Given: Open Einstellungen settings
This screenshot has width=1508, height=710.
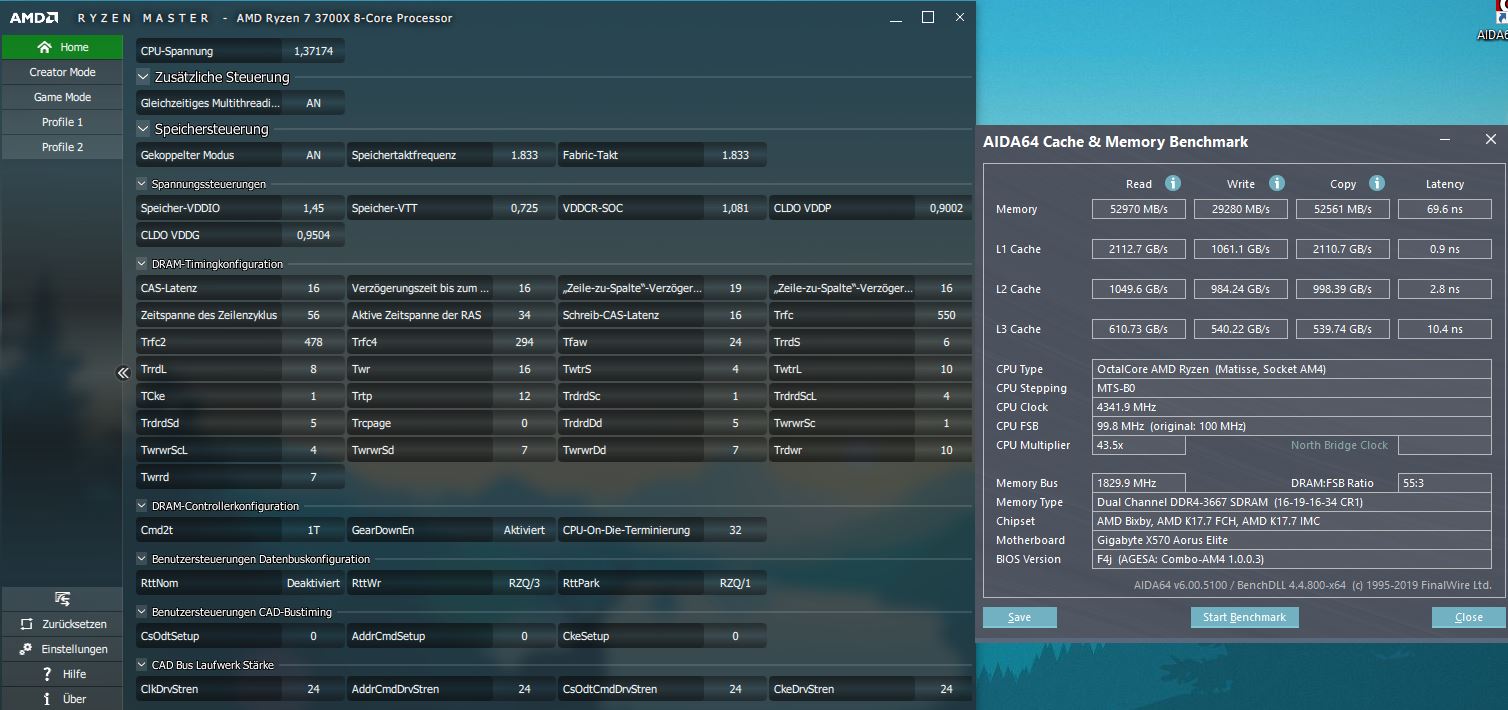Looking at the screenshot, I should [62, 649].
